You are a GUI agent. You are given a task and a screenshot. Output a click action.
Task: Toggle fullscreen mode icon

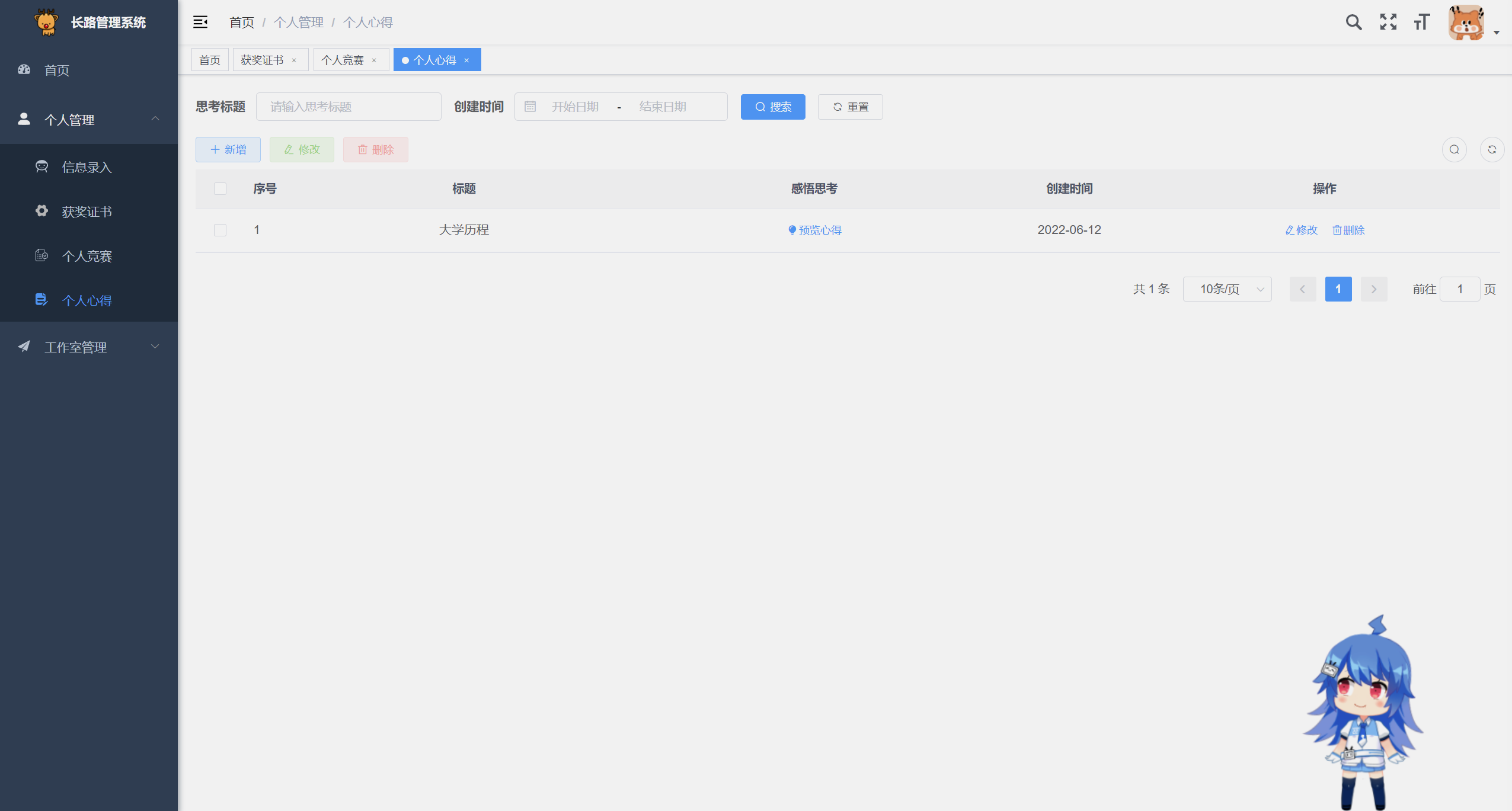coord(1388,23)
